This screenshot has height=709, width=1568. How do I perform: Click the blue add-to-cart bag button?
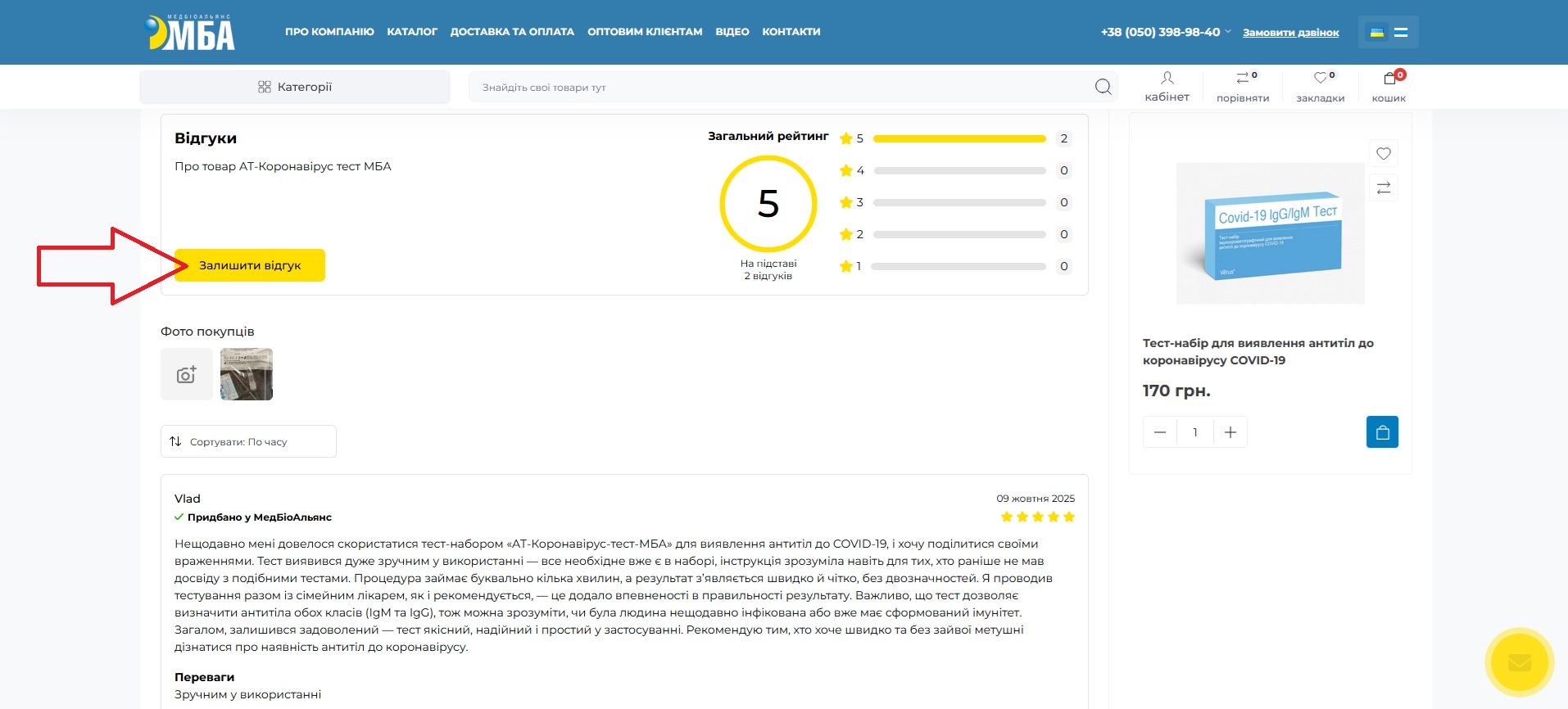click(1382, 432)
